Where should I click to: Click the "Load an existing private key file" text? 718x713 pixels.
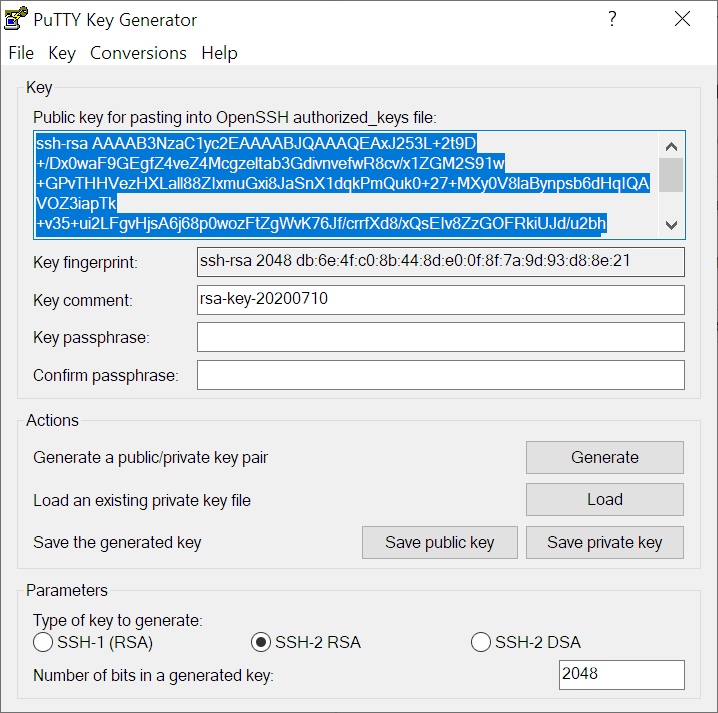click(x=142, y=501)
